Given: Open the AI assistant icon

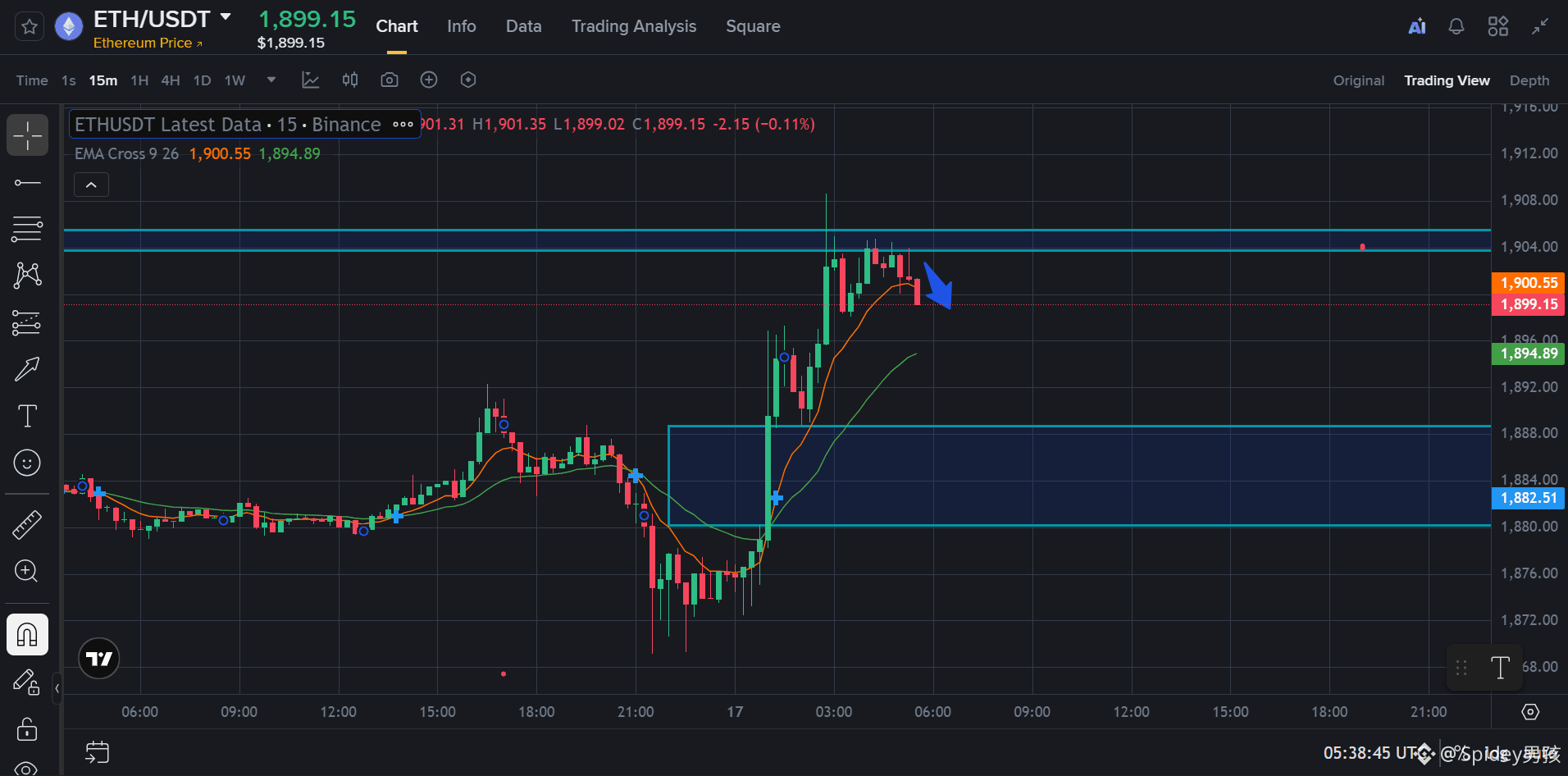Looking at the screenshot, I should point(1417,27).
